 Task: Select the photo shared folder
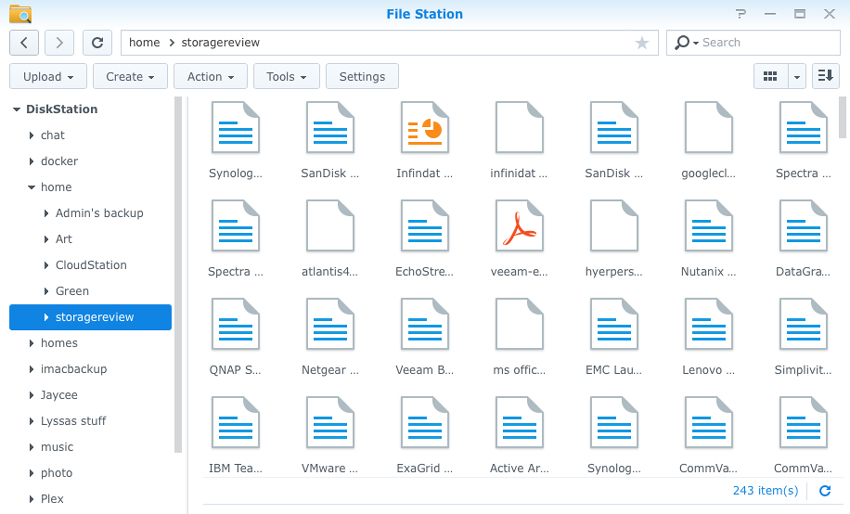pyautogui.click(x=56, y=473)
